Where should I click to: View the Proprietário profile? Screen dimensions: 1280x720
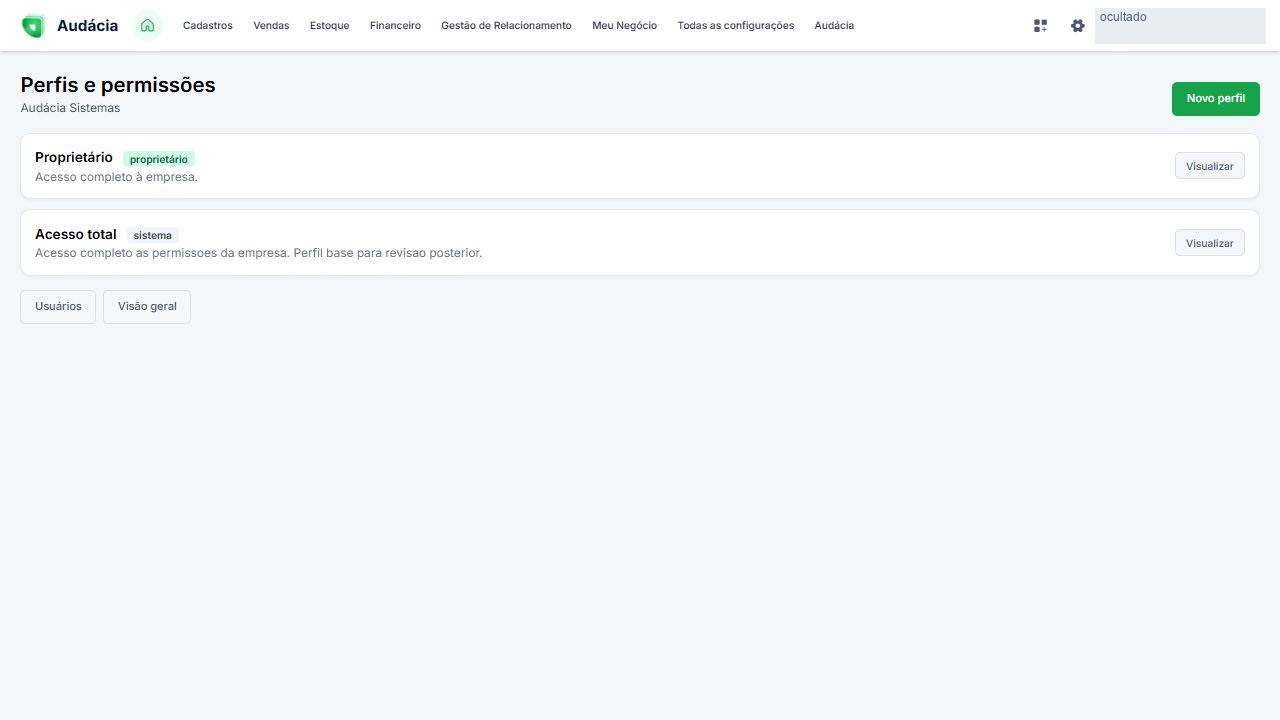1210,166
